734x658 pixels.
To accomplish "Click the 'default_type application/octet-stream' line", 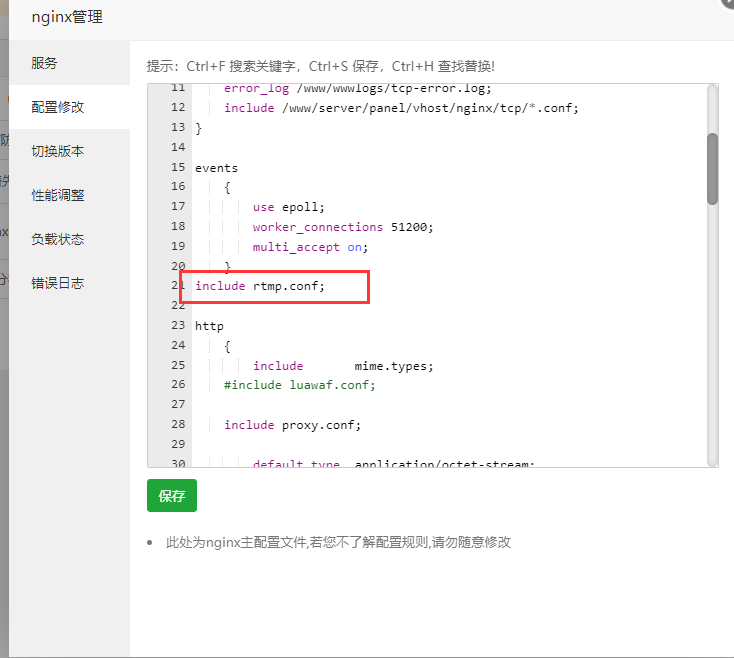I will (393, 463).
